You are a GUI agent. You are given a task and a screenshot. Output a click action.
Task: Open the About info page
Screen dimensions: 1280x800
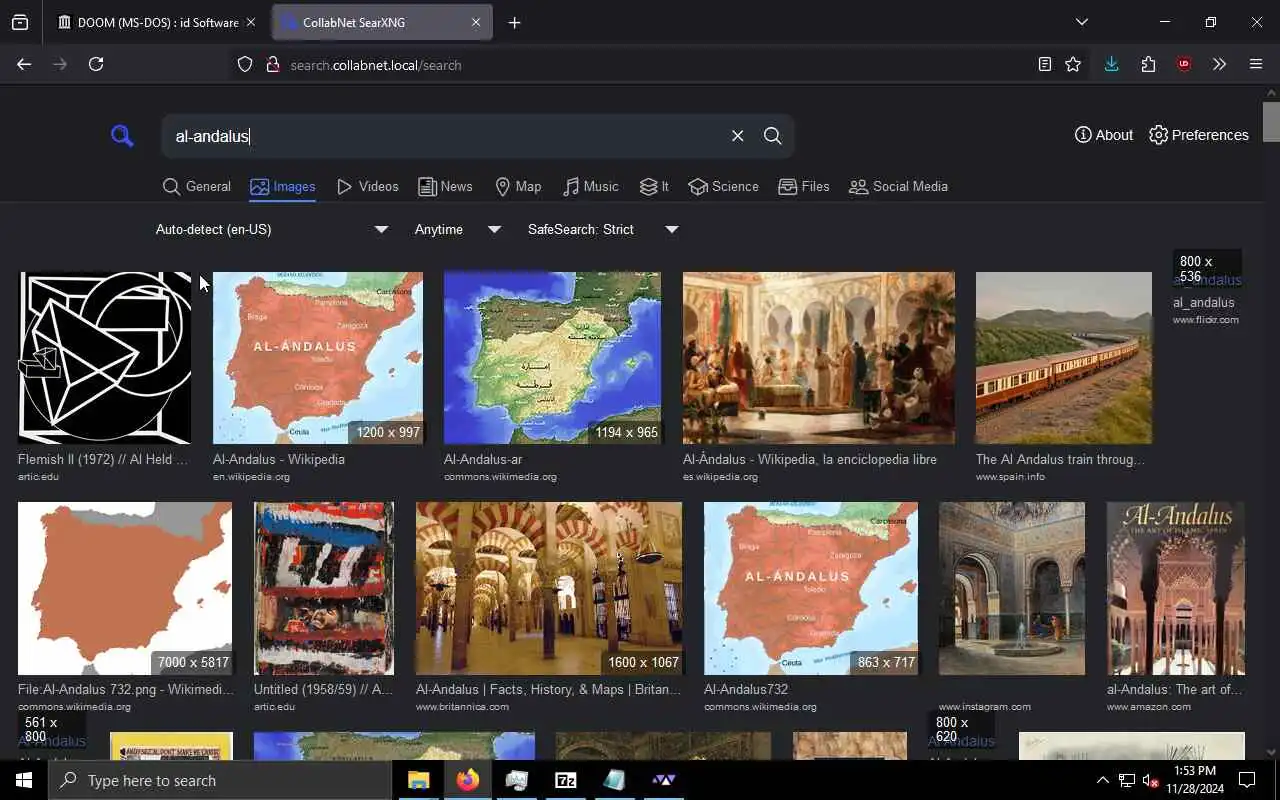tap(1104, 135)
